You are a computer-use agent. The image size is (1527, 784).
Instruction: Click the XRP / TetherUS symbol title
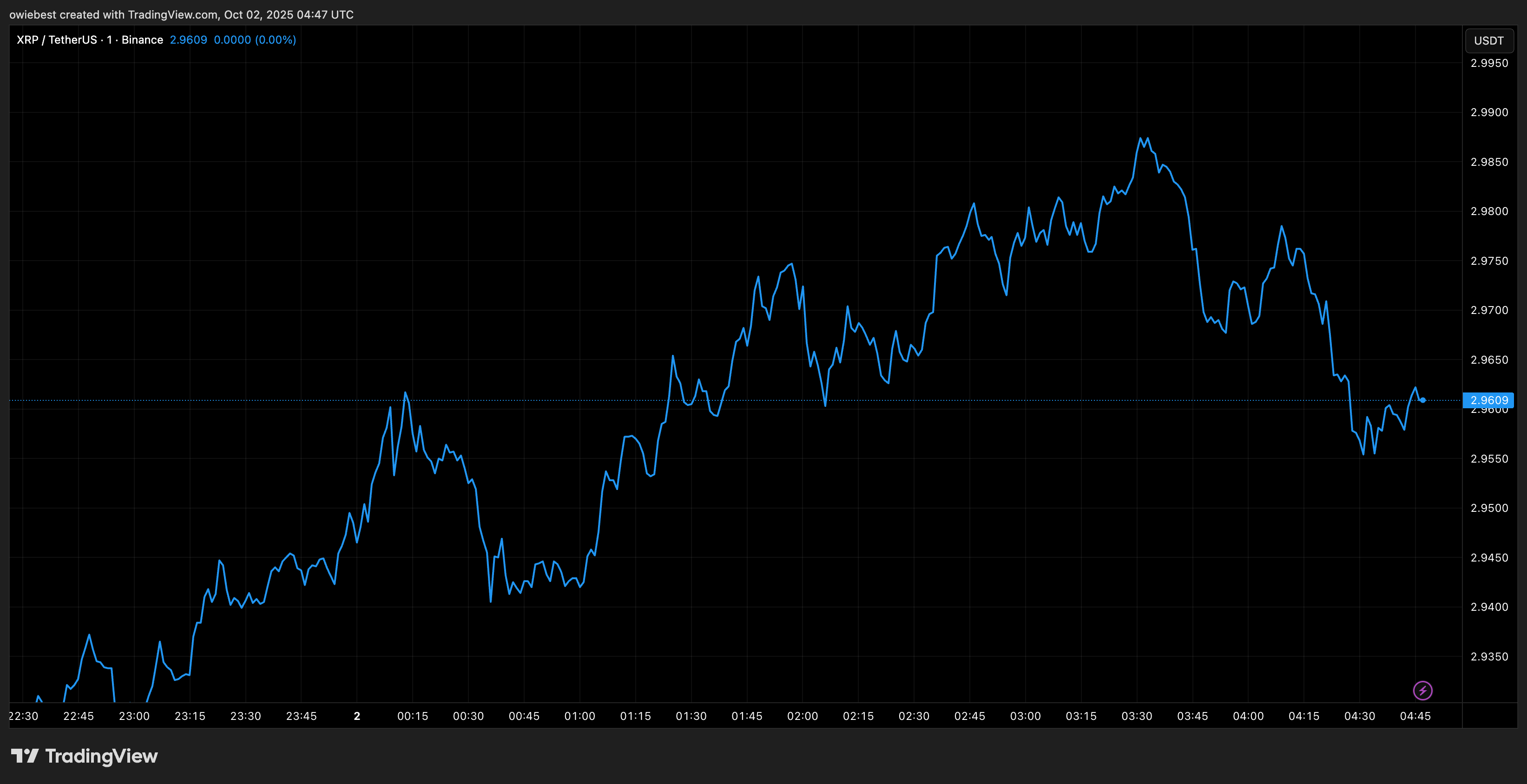point(56,39)
